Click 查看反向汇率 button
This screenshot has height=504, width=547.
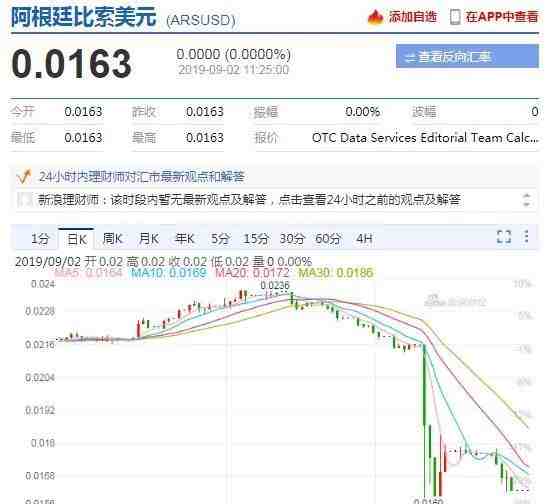click(467, 57)
